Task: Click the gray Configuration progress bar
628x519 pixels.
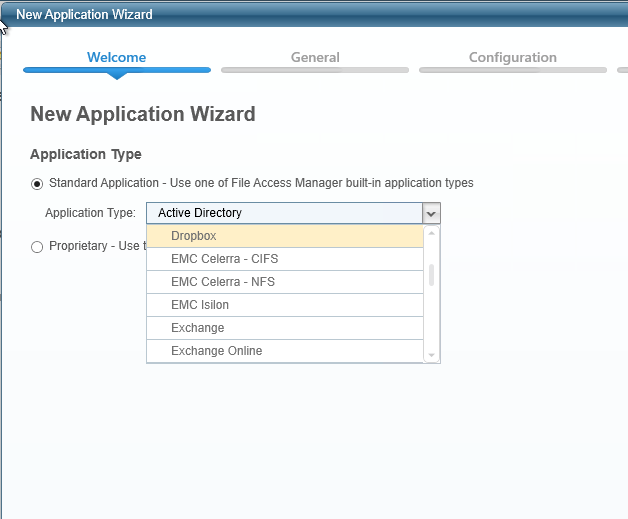Action: pyautogui.click(x=512, y=70)
